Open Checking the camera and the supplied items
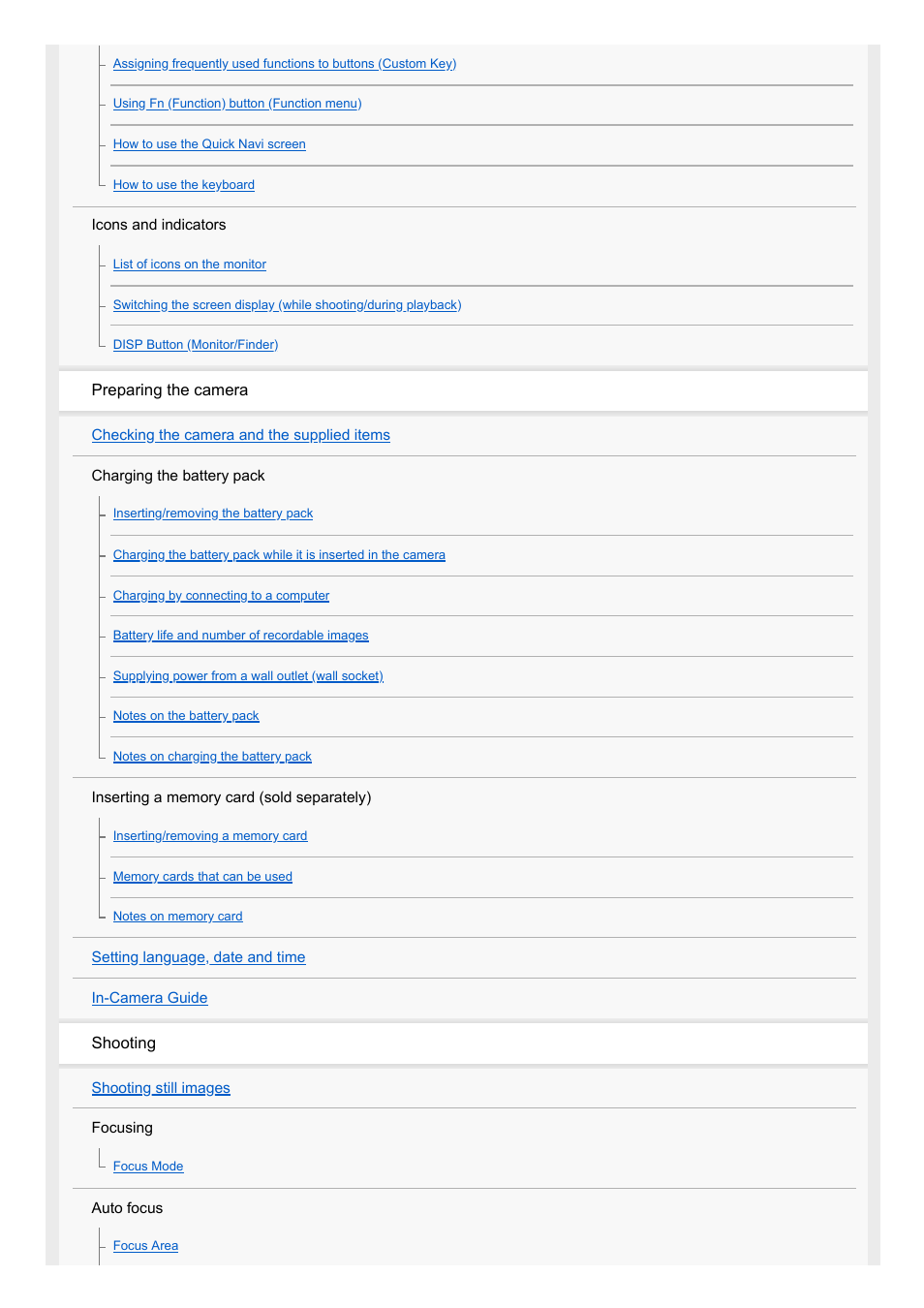 tap(241, 435)
